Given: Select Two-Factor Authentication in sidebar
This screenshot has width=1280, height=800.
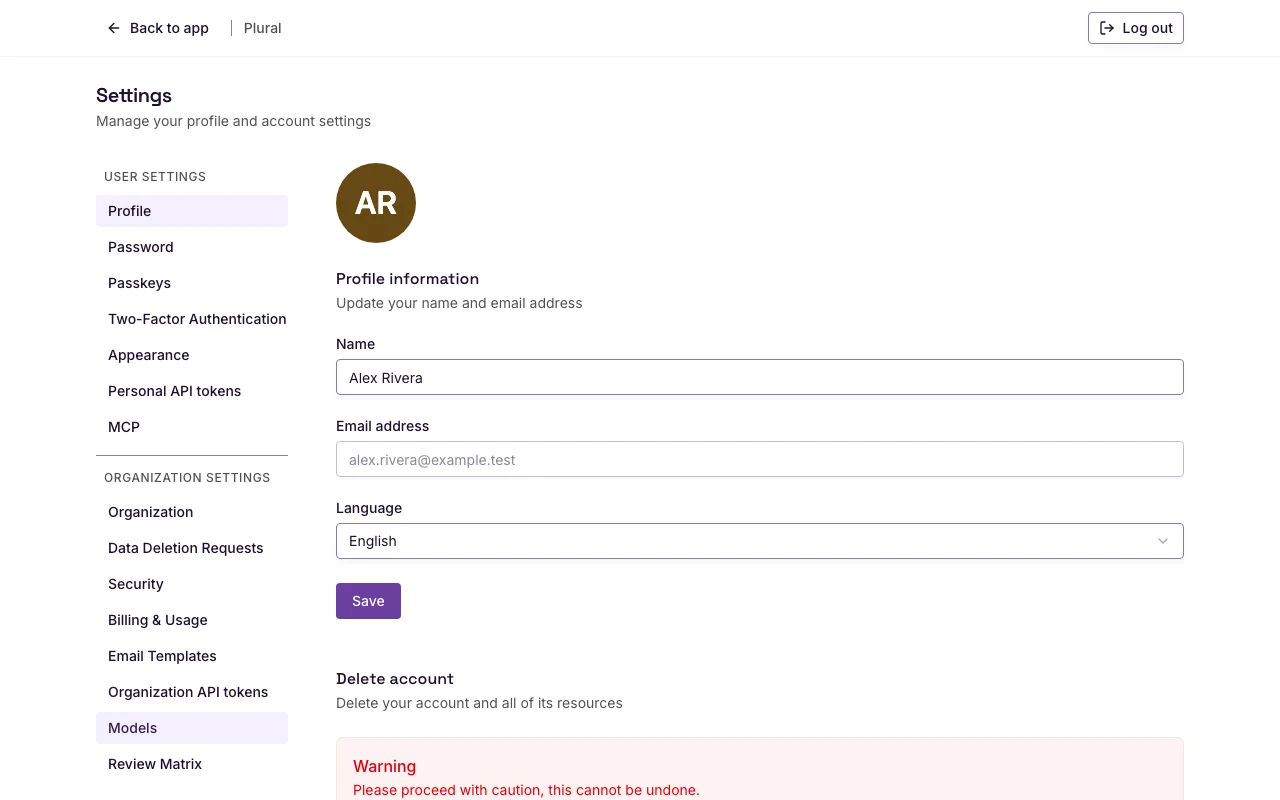Looking at the screenshot, I should tap(192, 319).
